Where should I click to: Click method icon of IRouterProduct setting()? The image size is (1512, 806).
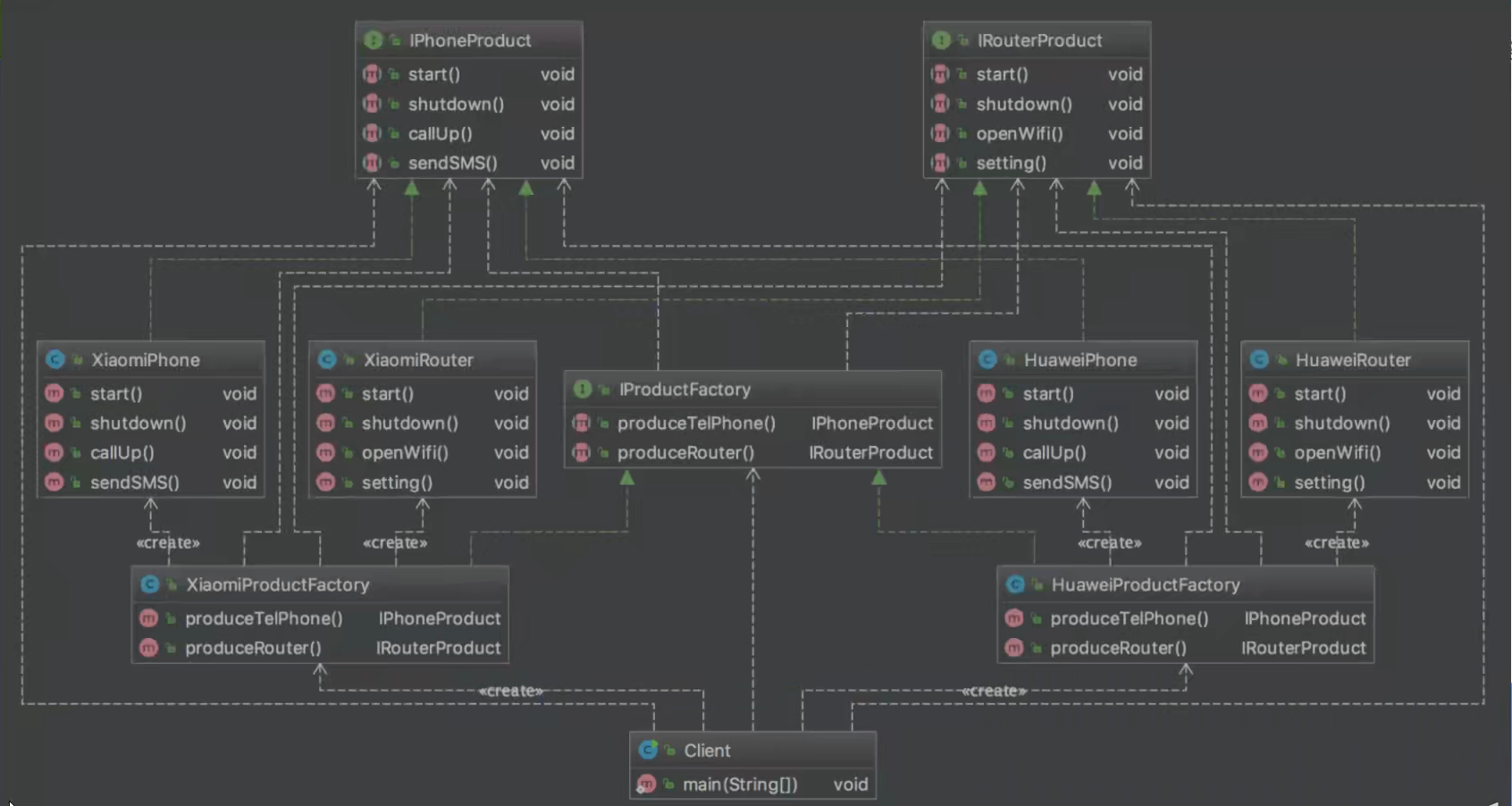pyautogui.click(x=940, y=163)
